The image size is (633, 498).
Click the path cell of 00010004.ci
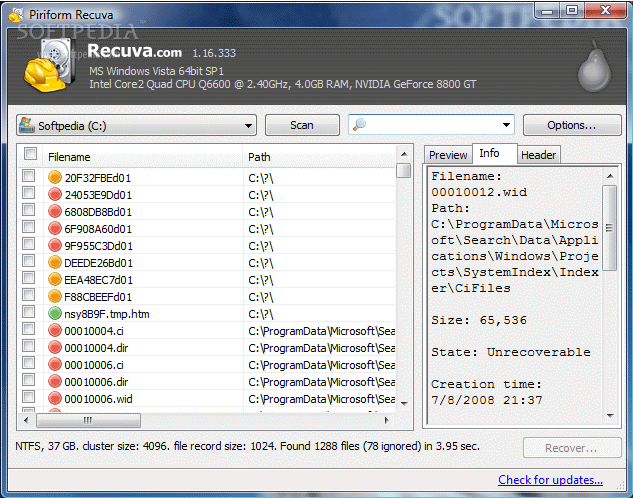tap(321, 331)
